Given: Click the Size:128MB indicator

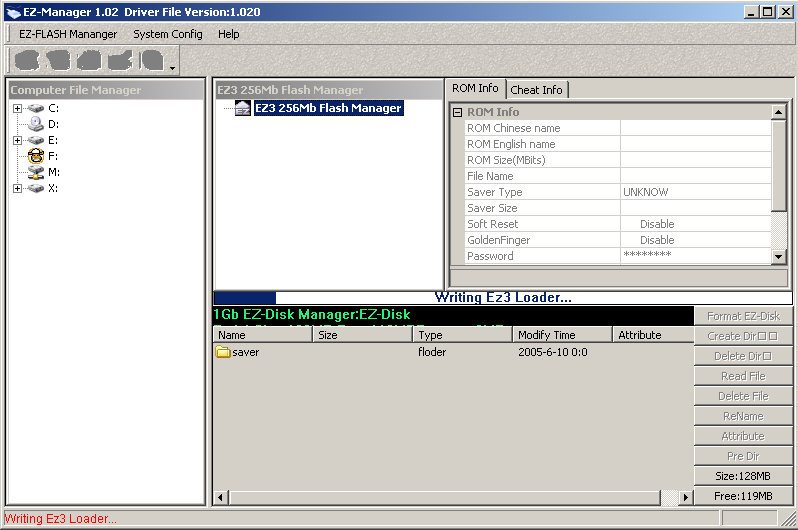Looking at the screenshot, I should click(743, 476).
